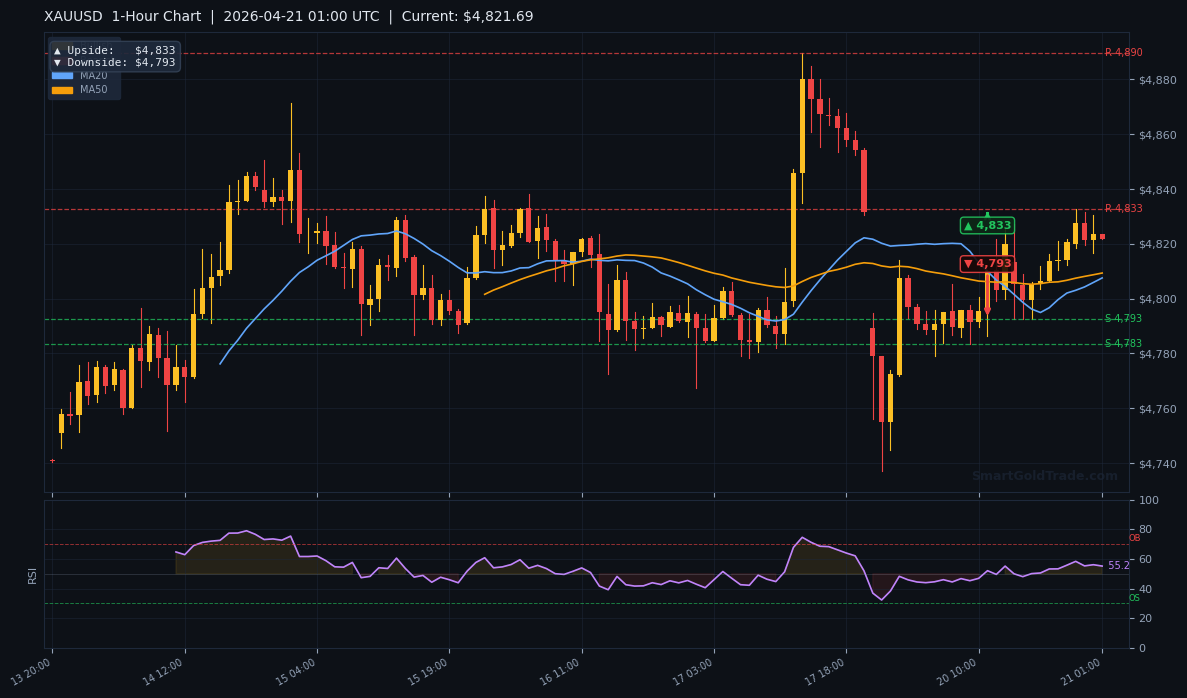Select the green 4,833 target badge
This screenshot has height=698, width=1187.
click(x=986, y=226)
